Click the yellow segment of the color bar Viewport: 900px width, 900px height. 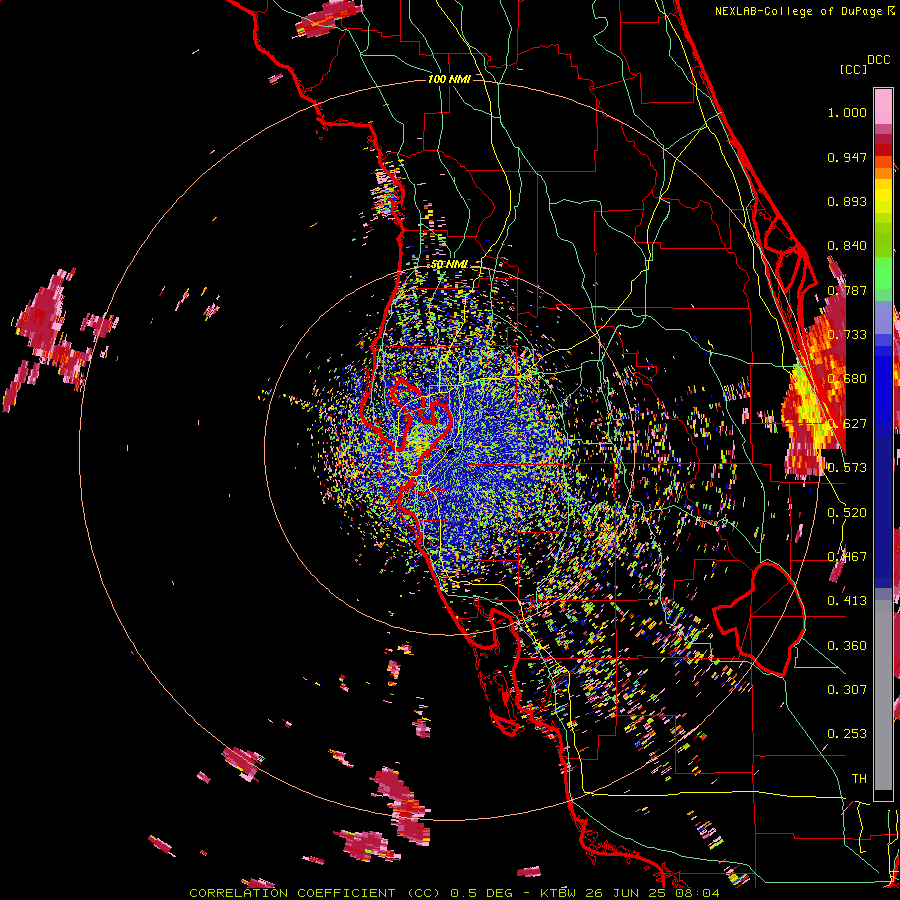coord(883,196)
